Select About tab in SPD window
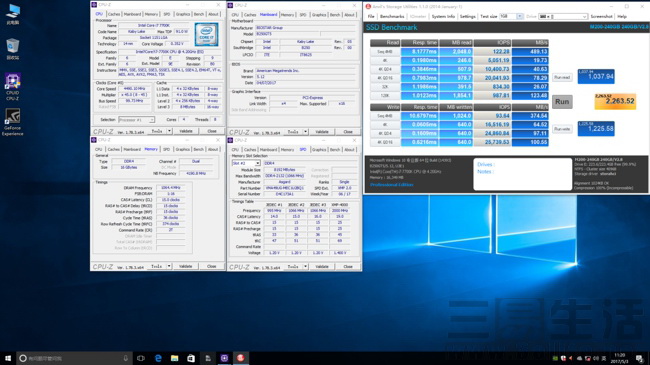This screenshot has height=365, width=650. point(349,150)
